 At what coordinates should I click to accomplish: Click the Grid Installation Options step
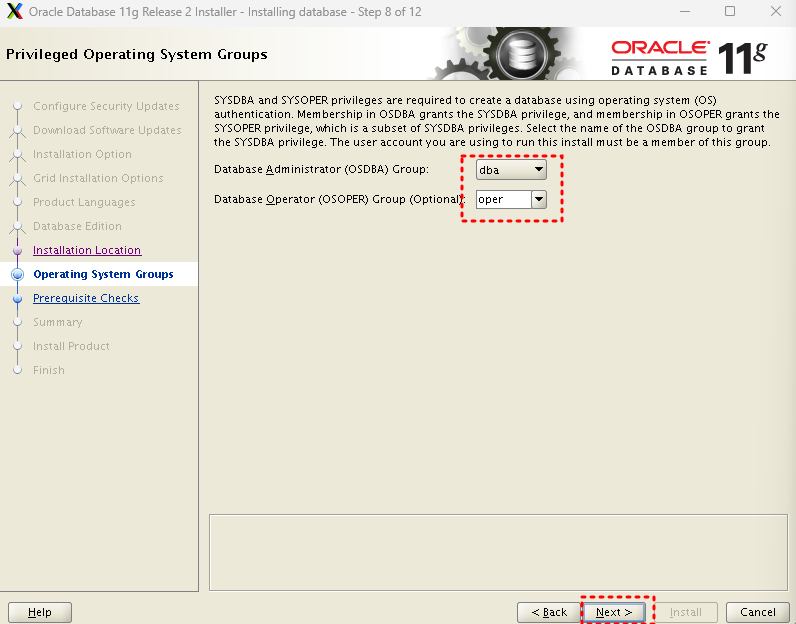98,178
